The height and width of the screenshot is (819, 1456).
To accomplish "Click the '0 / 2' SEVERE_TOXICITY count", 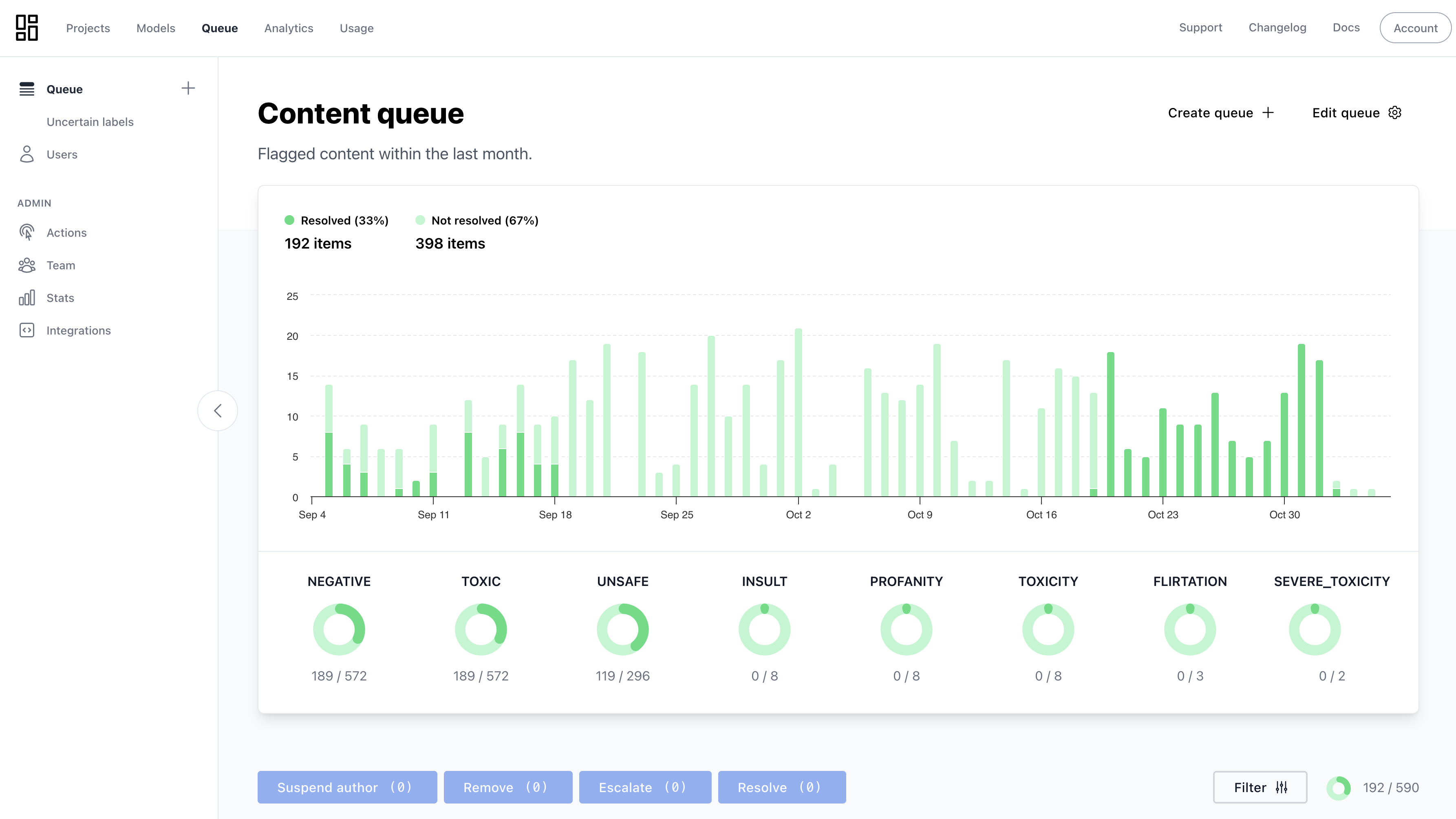I will [x=1332, y=676].
